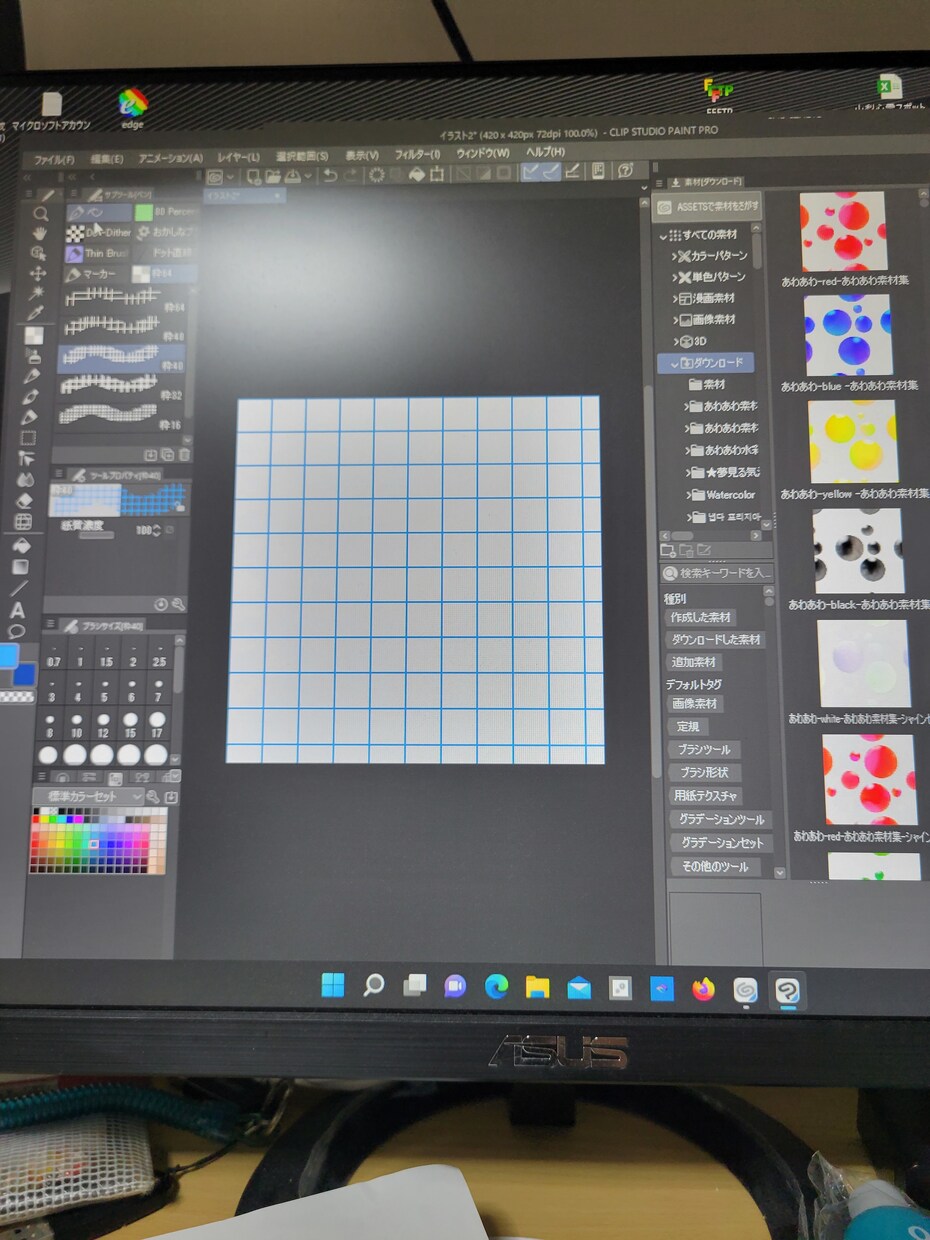Open Sub Tool Detail wrench icon

pyautogui.click(x=178, y=605)
